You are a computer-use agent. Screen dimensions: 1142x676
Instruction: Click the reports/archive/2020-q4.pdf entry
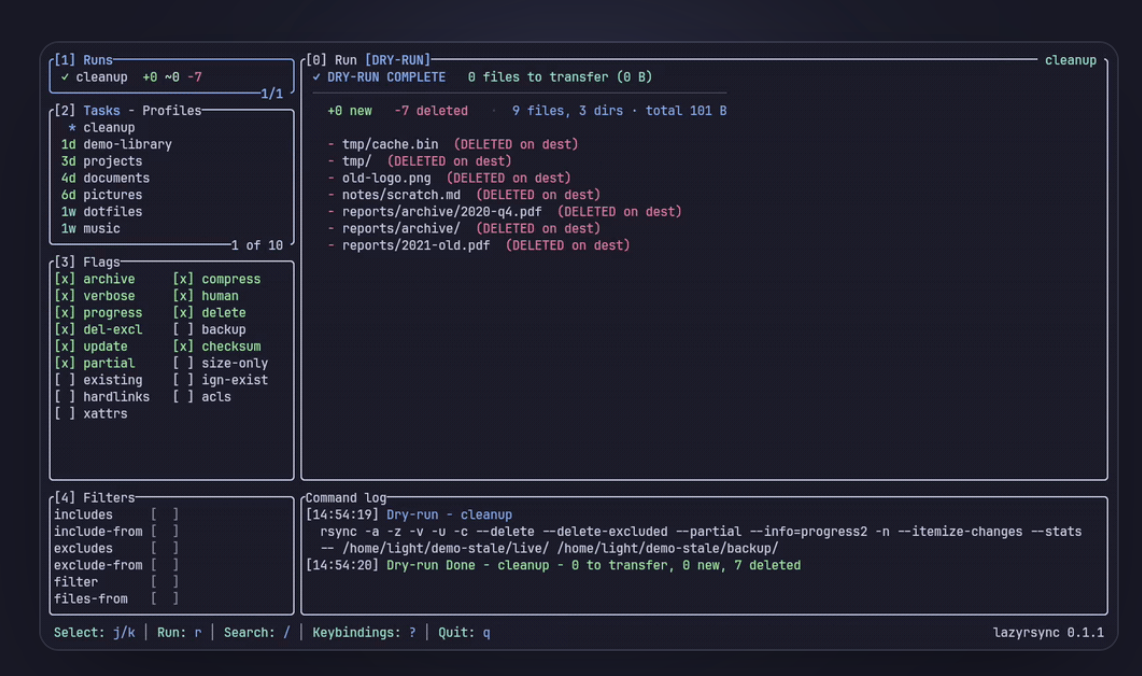(x=505, y=211)
